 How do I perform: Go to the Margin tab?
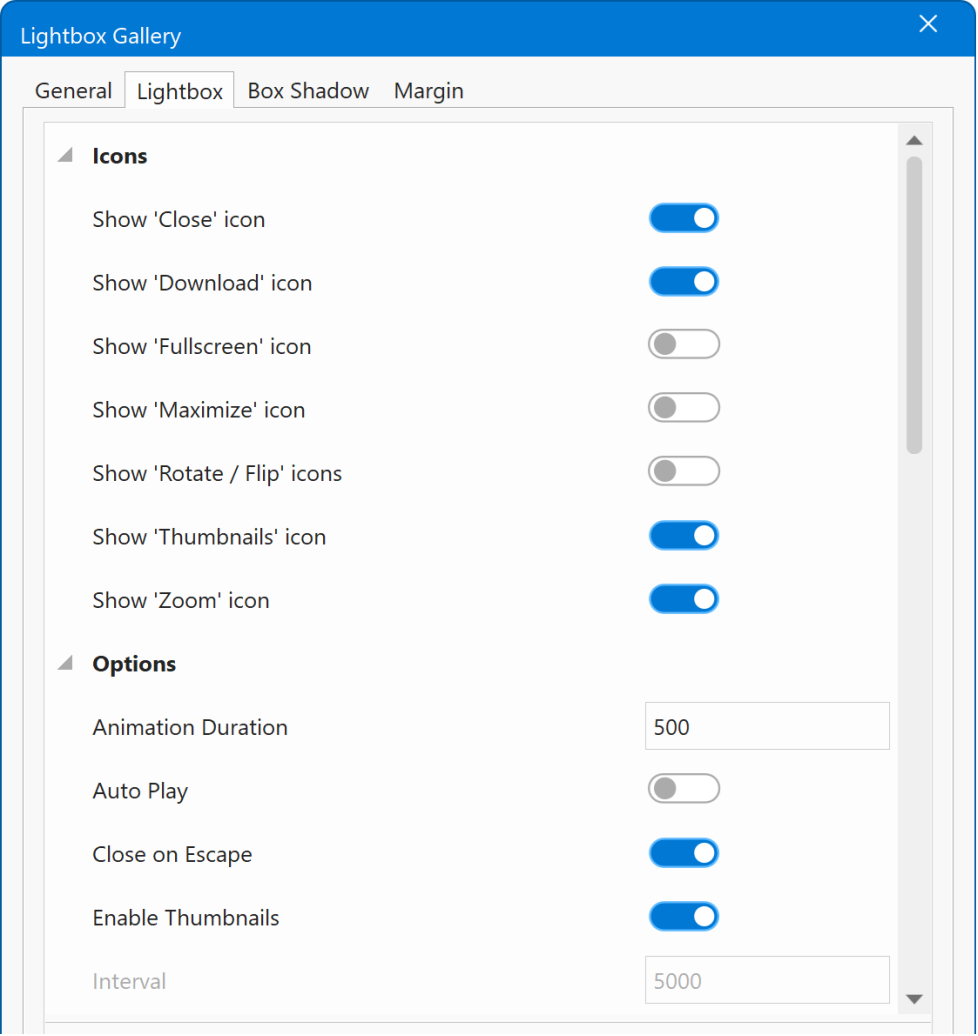(x=428, y=91)
